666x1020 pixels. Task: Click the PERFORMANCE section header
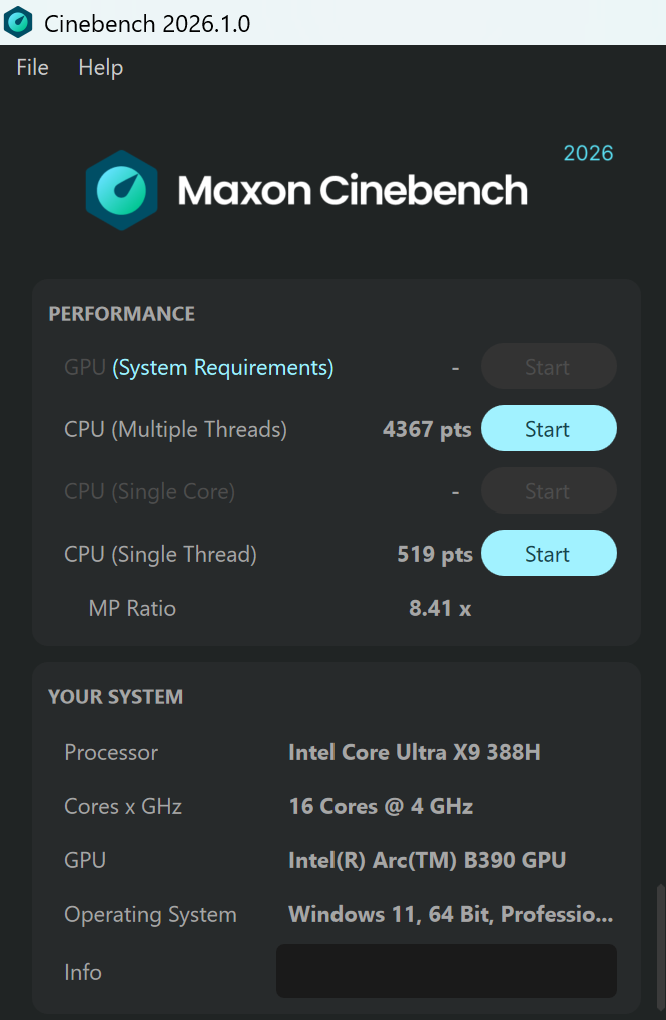(121, 314)
